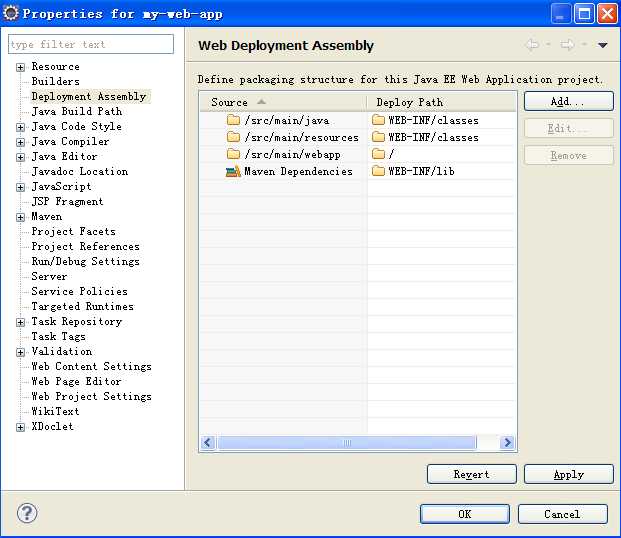Select Targeted Runtimes
The width and height of the screenshot is (621, 538).
coord(82,306)
